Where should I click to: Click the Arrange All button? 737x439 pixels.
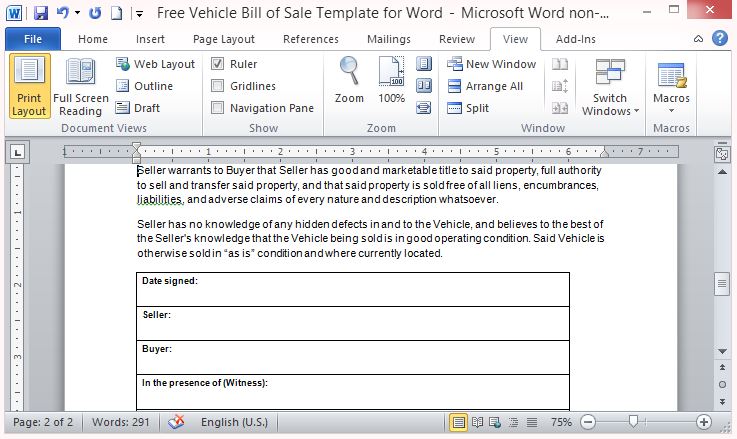pyautogui.click(x=484, y=86)
